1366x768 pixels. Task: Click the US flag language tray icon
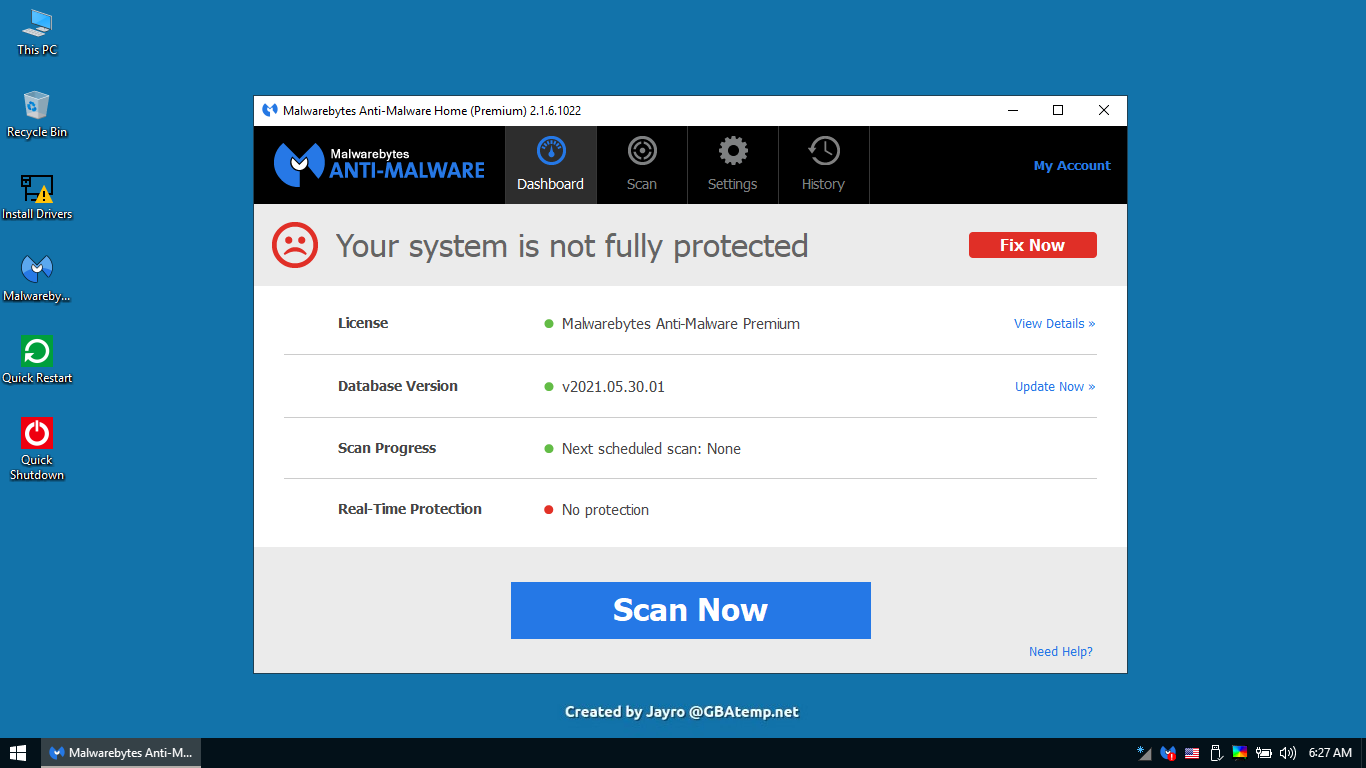pyautogui.click(x=1192, y=753)
